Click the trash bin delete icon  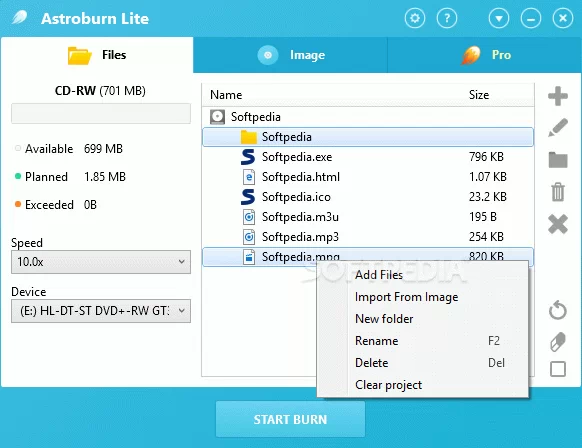coord(558,192)
